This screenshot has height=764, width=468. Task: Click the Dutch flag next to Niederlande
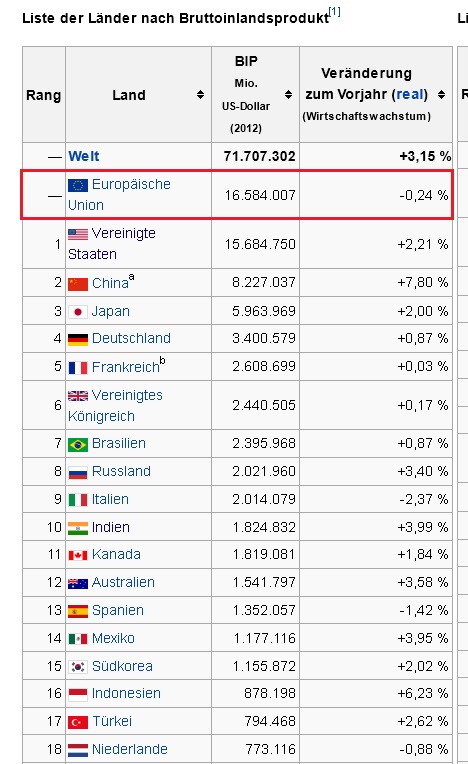point(78,750)
